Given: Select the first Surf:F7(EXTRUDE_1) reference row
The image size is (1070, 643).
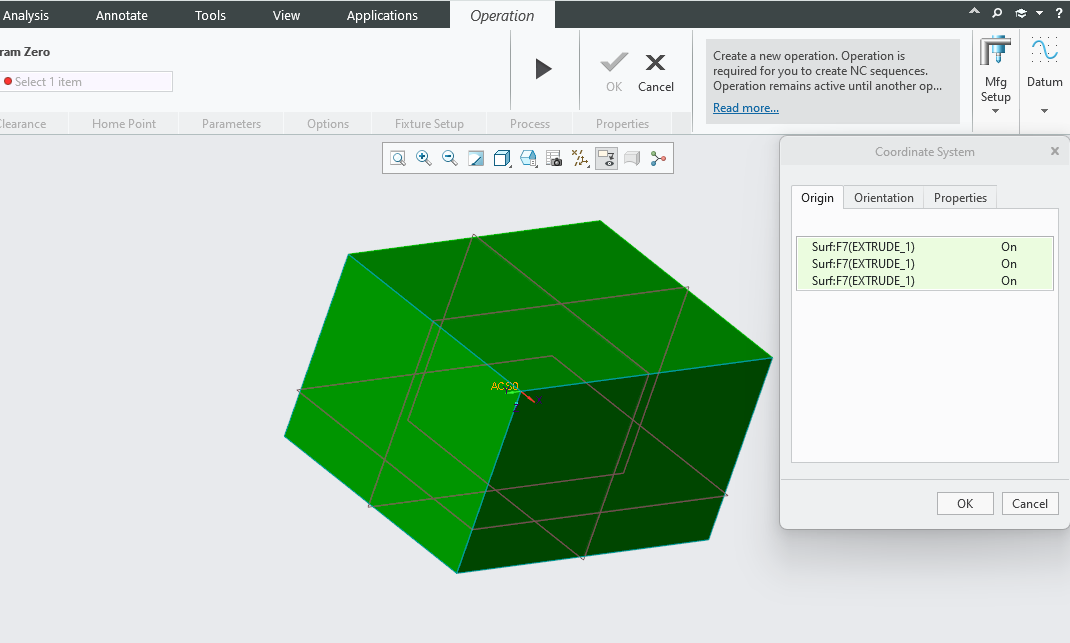Looking at the screenshot, I should pos(925,246).
